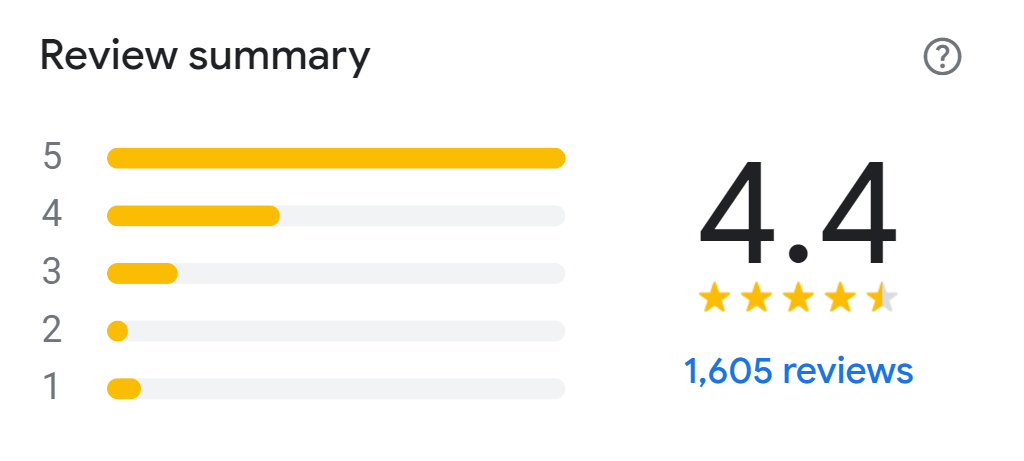Click the number 3 rating label
The width and height of the screenshot is (1024, 461).
click(x=53, y=272)
